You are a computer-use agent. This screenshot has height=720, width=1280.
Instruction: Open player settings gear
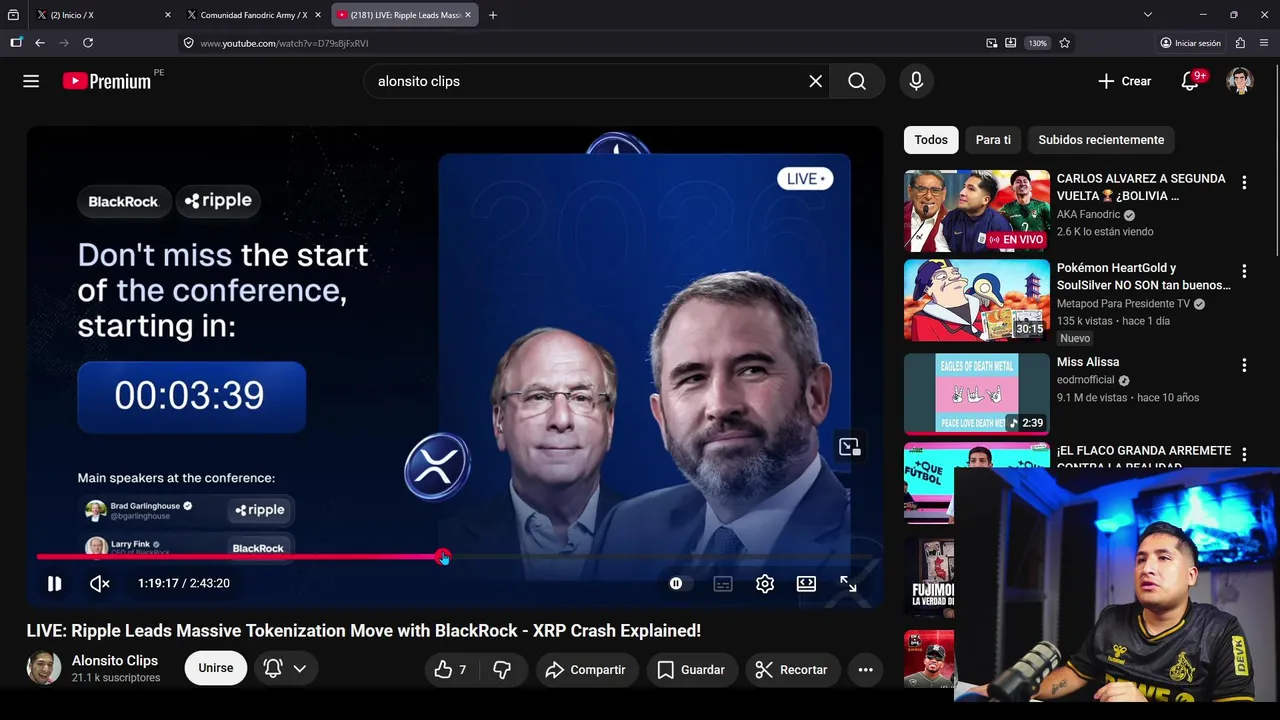point(765,583)
